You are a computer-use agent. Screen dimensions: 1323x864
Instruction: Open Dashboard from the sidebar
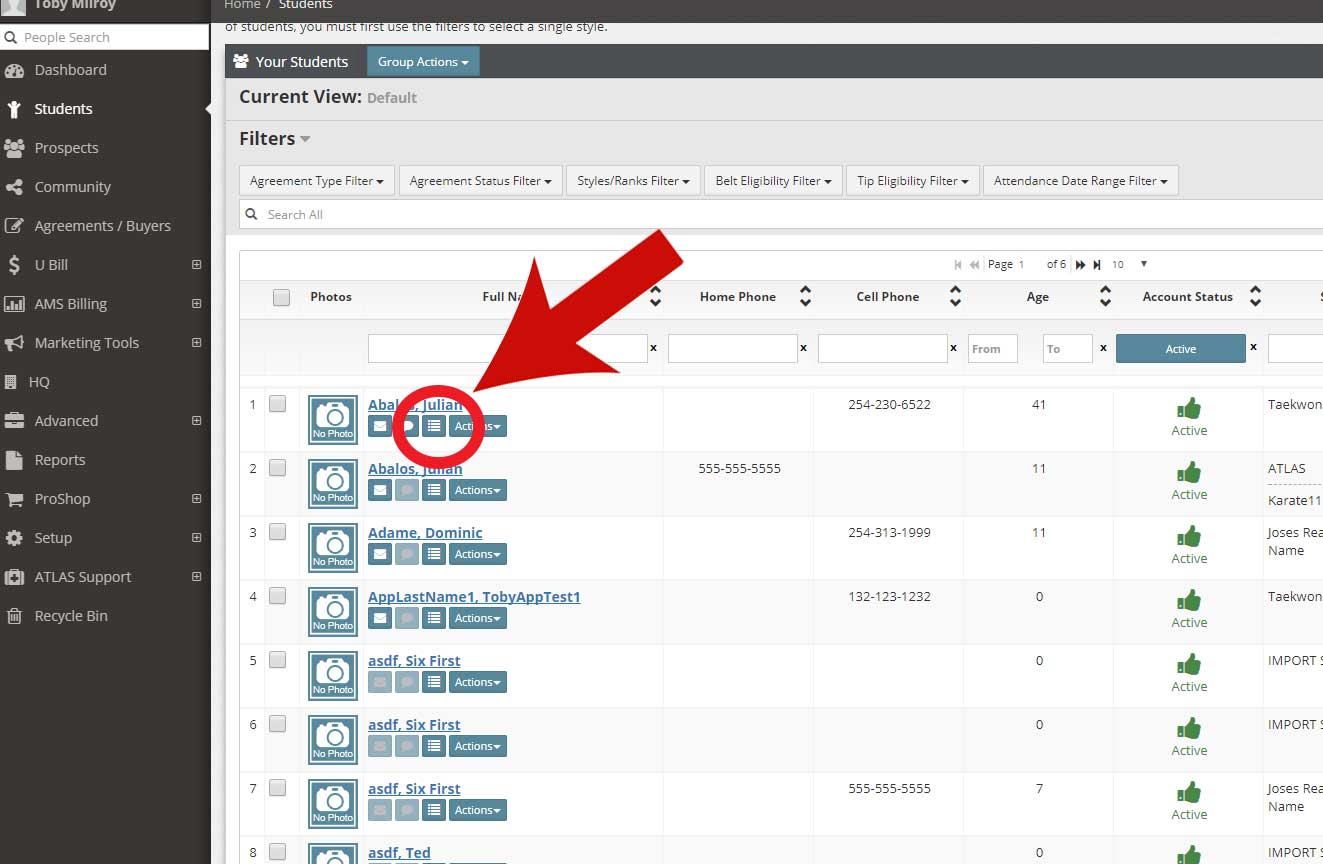coord(70,70)
